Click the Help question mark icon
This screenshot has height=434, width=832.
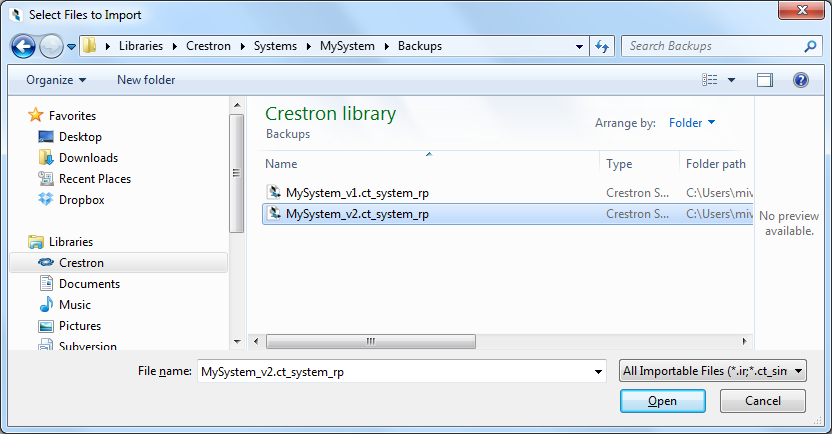(801, 80)
